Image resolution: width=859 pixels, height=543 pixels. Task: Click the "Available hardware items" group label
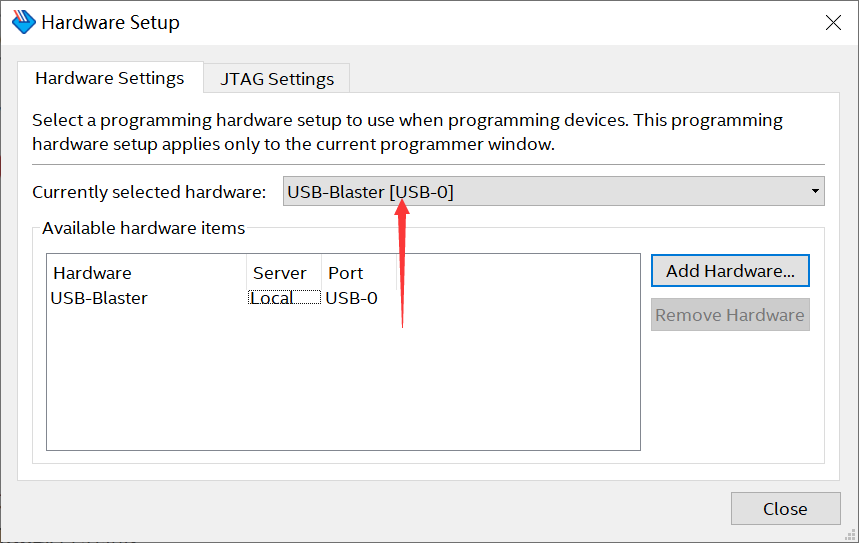[x=143, y=228]
